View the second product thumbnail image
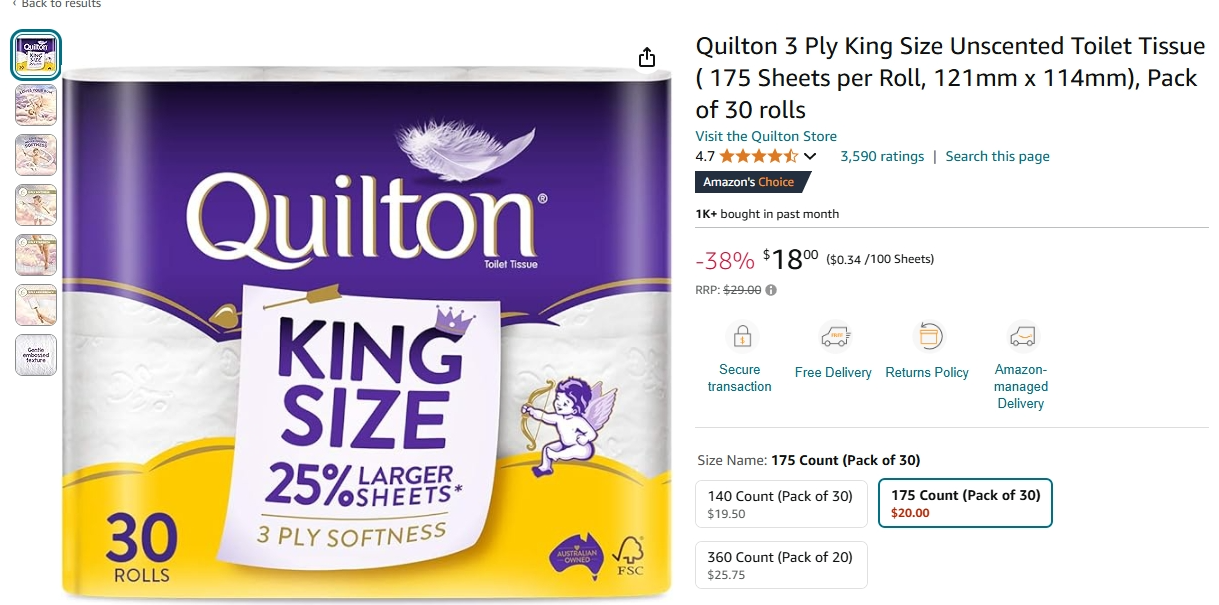 pos(36,105)
